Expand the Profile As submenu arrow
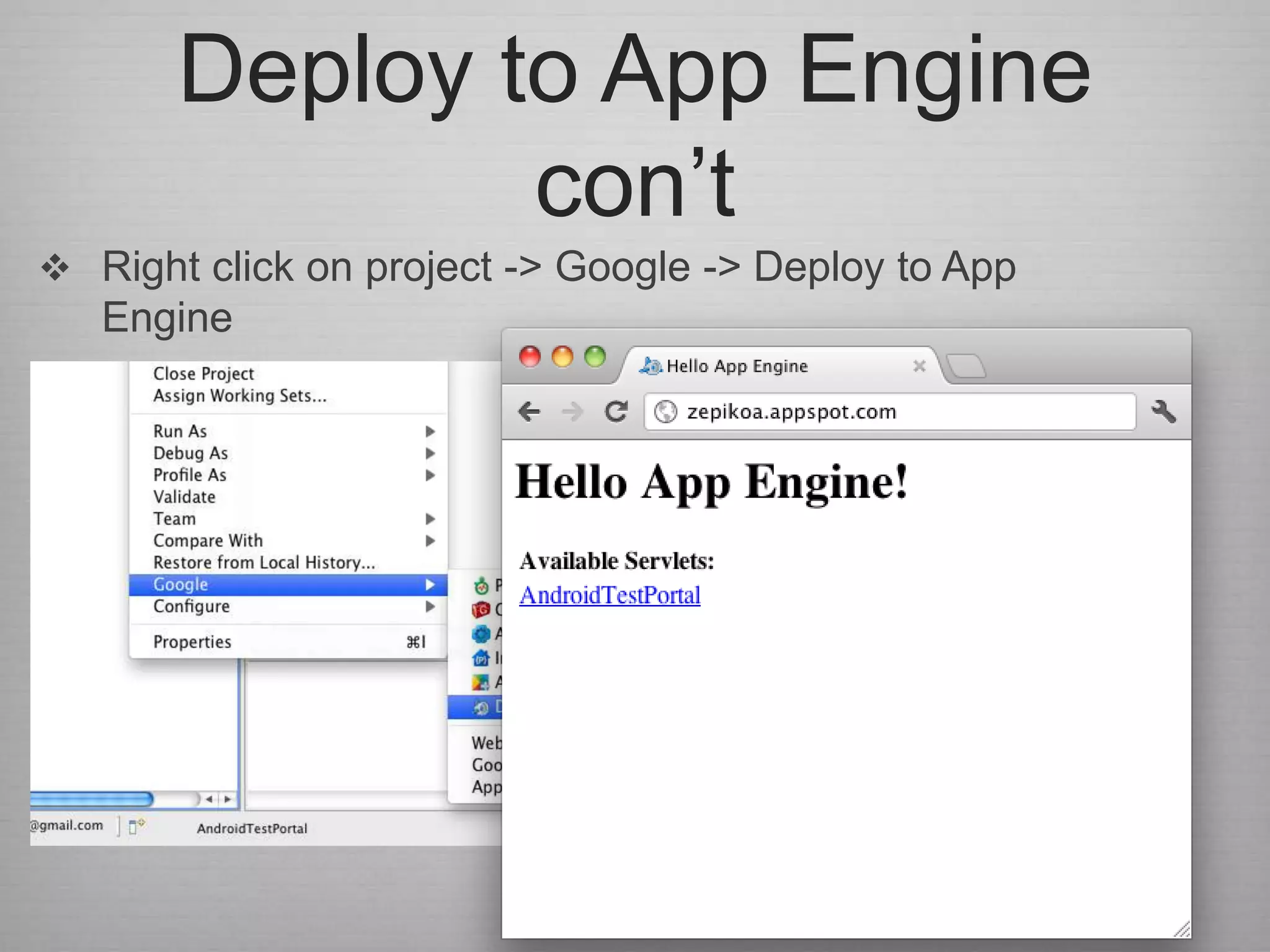1270x952 pixels. [430, 475]
